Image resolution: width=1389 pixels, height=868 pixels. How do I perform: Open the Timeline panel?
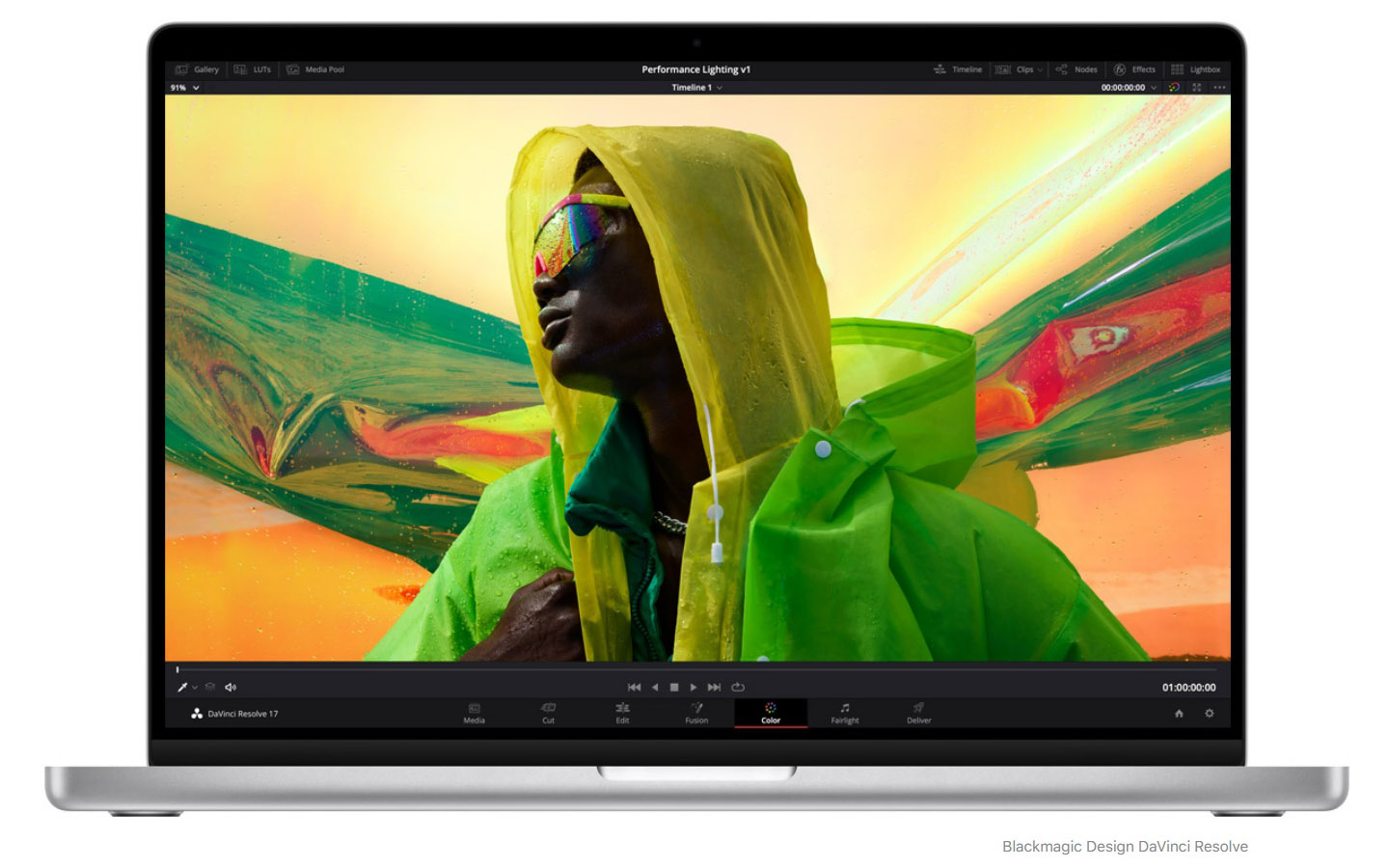click(958, 69)
